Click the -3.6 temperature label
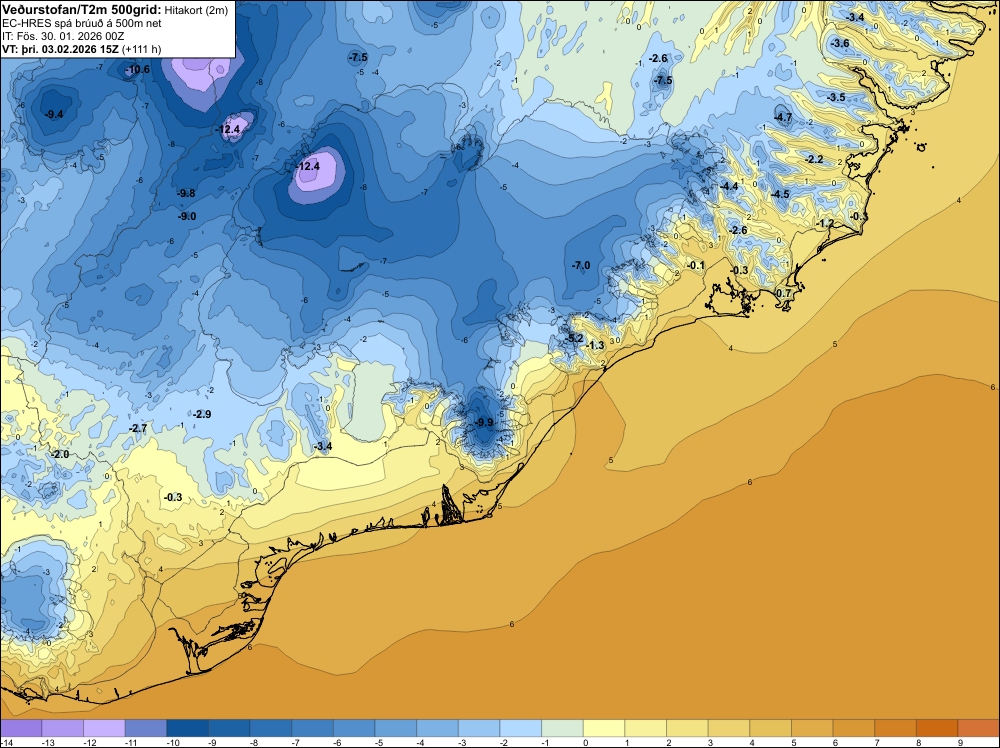Image resolution: width=1000 pixels, height=748 pixels. [x=840, y=44]
